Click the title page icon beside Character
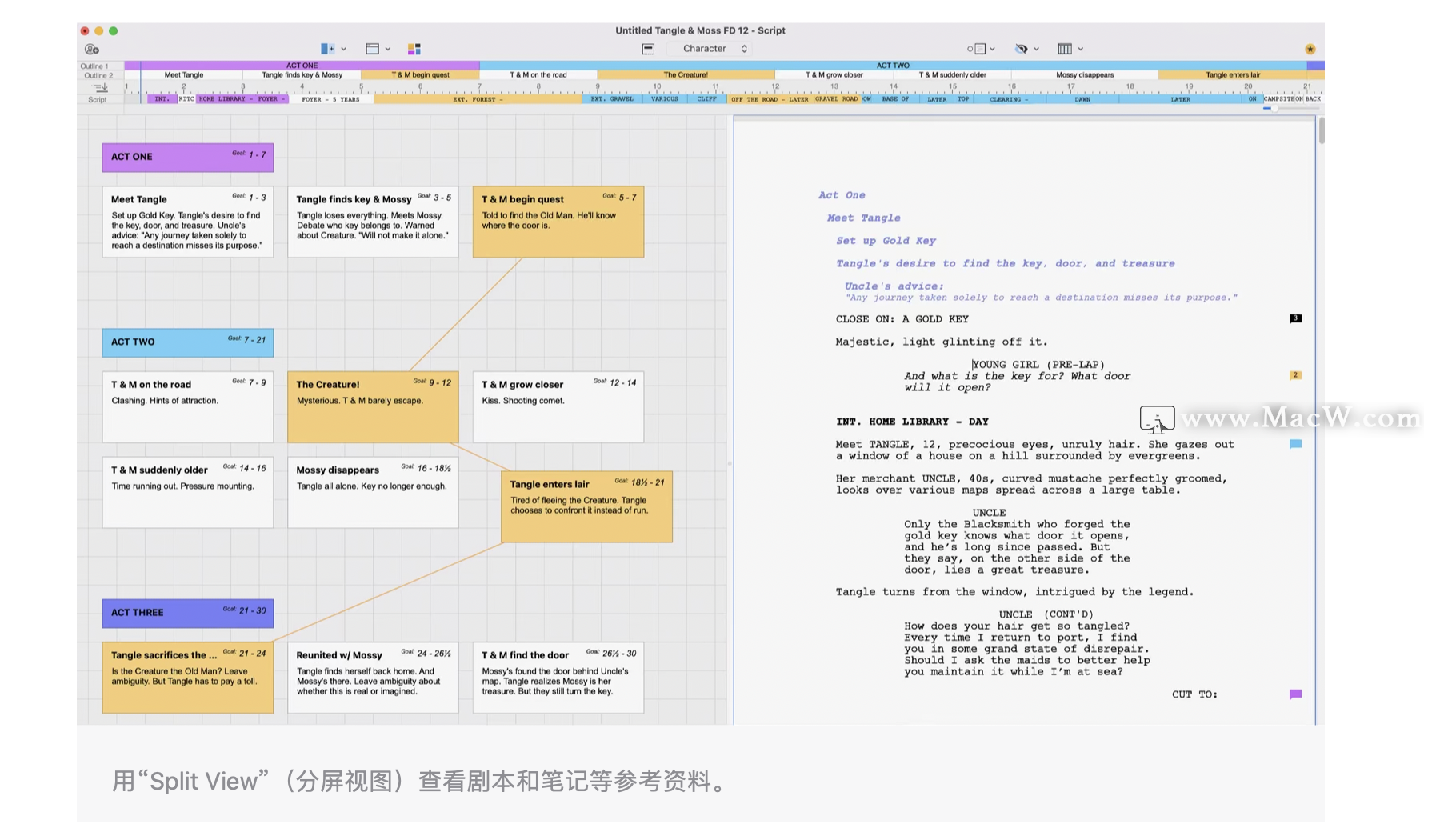The height and width of the screenshot is (840, 1432). 648,49
